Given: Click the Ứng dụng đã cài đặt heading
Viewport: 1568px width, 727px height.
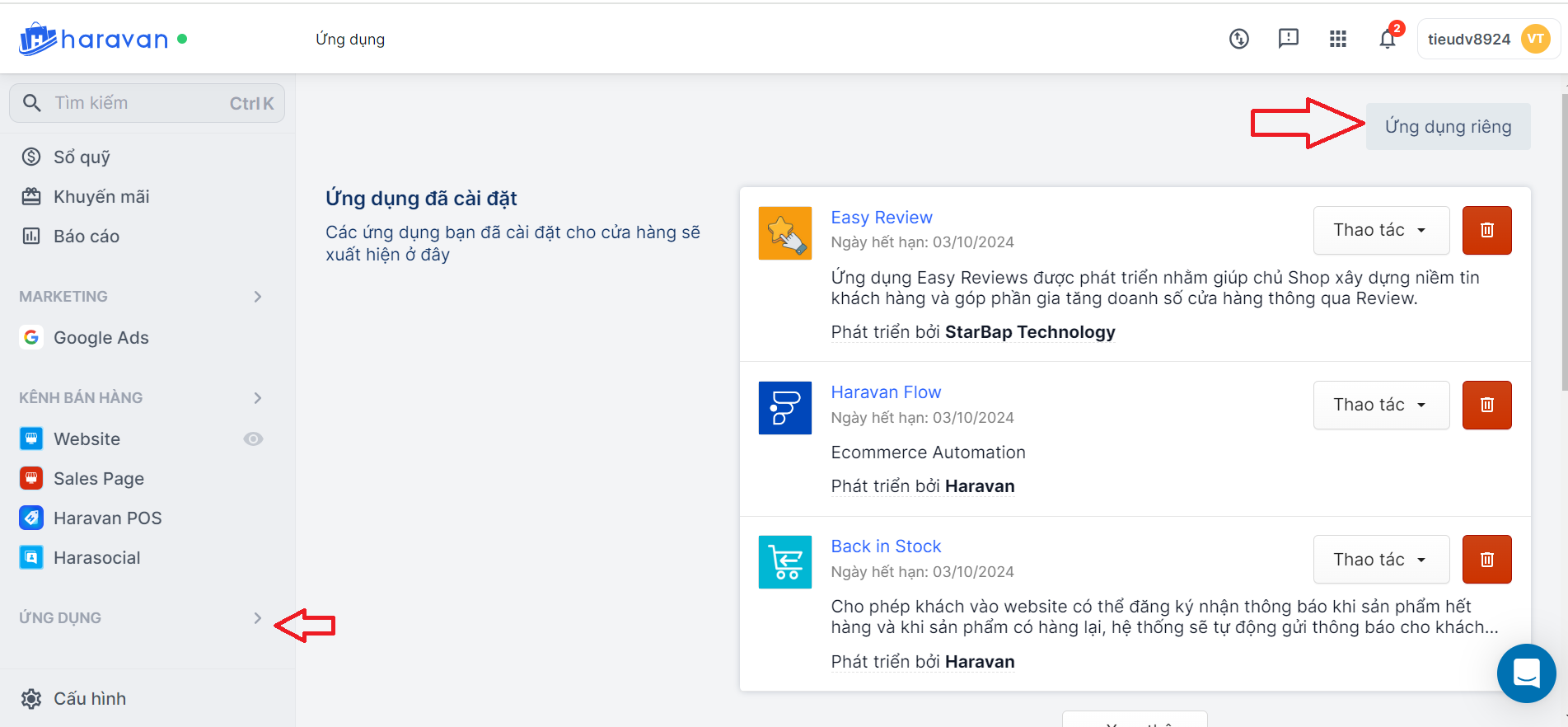Looking at the screenshot, I should pyautogui.click(x=421, y=198).
